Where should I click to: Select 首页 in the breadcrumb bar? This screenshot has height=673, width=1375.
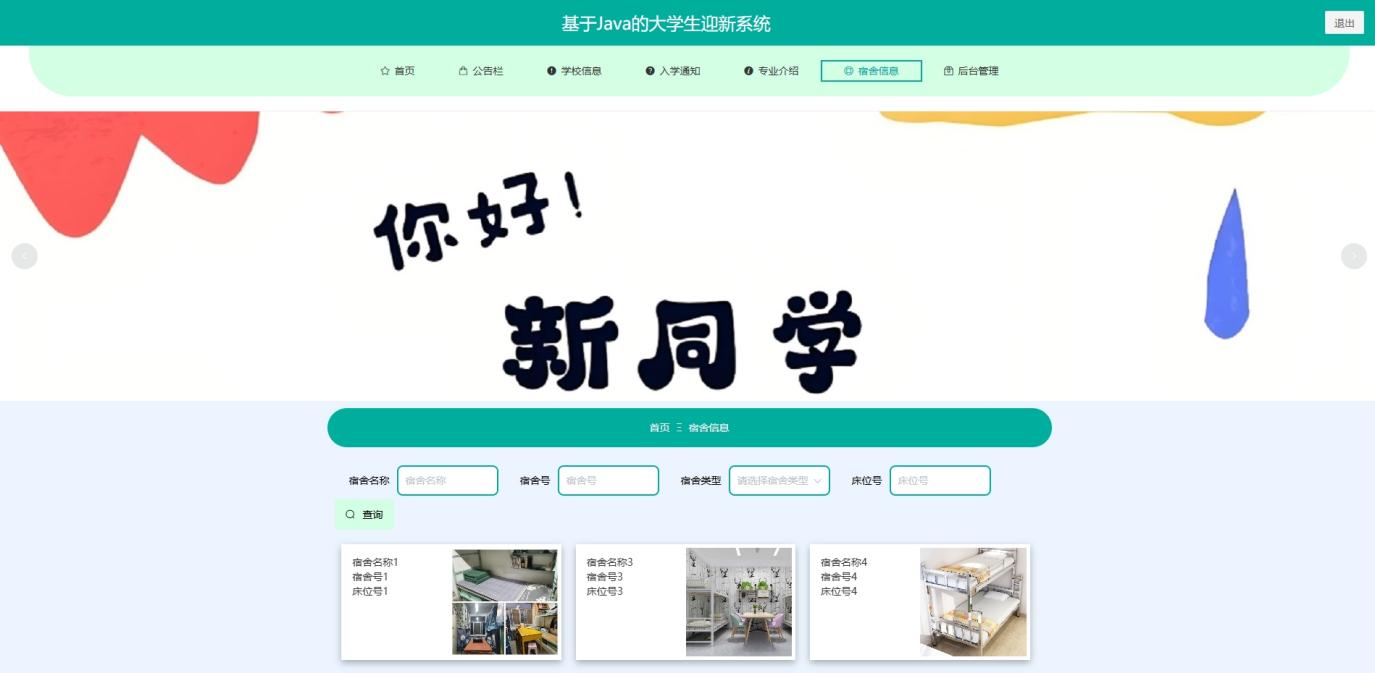[x=658, y=426]
